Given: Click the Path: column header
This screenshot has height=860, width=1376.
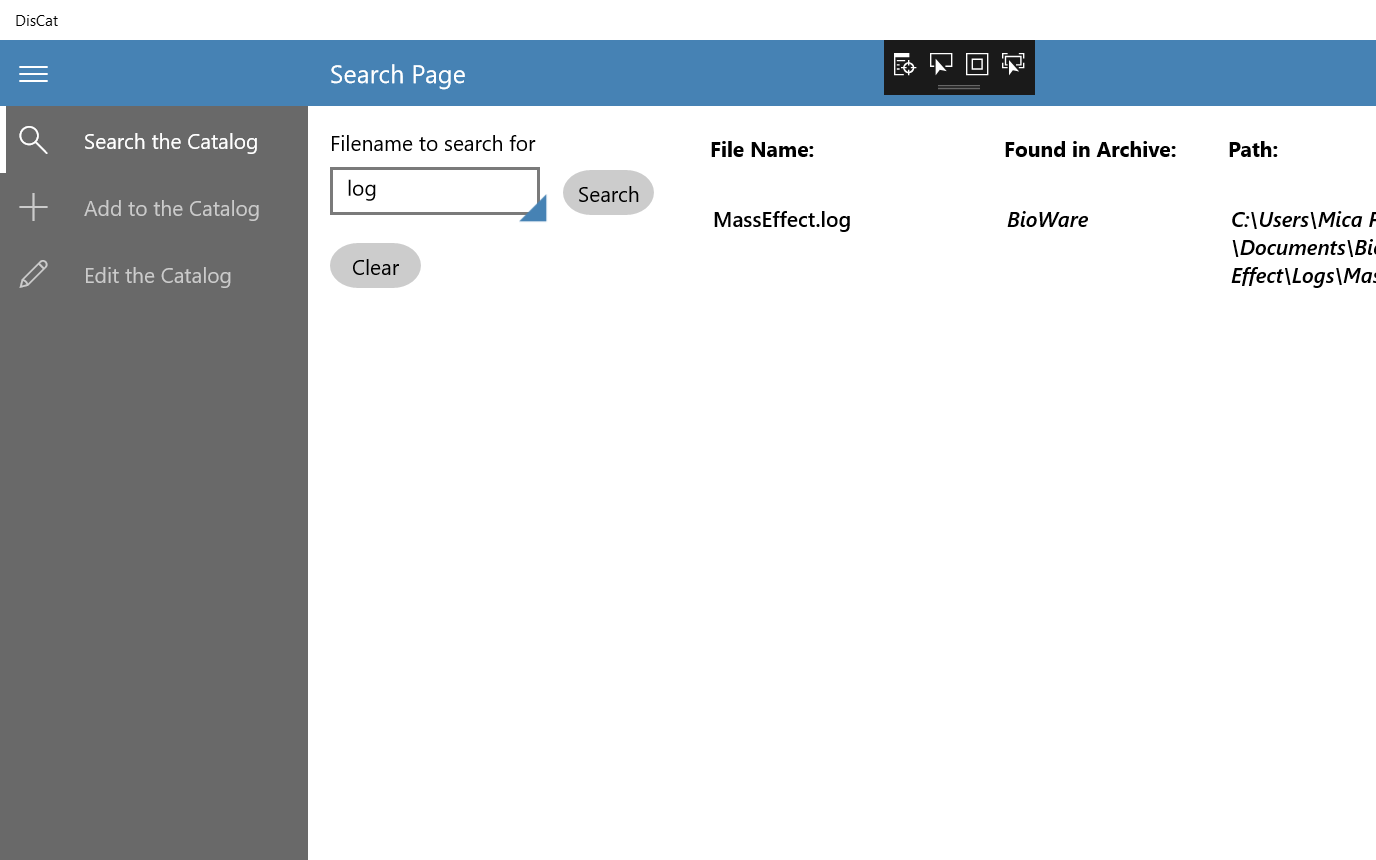Looking at the screenshot, I should click(1253, 149).
